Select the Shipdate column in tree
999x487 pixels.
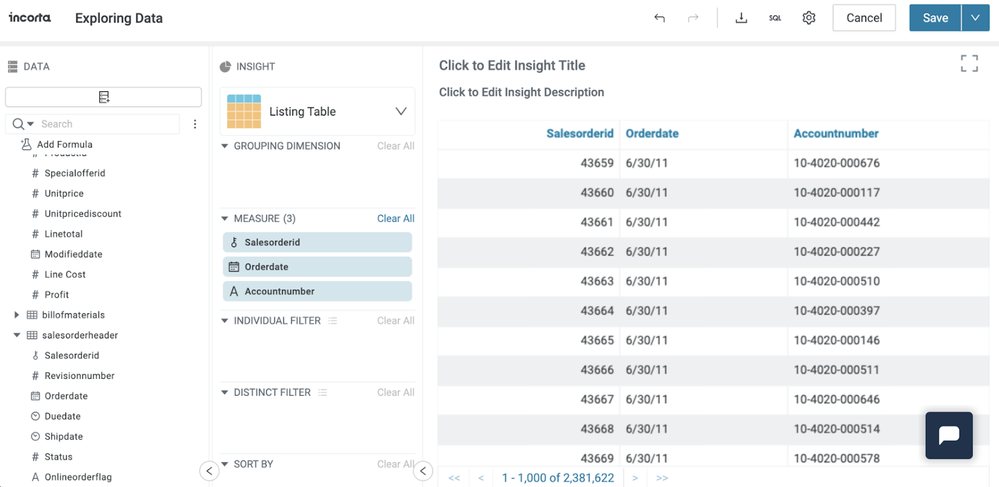tap(63, 437)
